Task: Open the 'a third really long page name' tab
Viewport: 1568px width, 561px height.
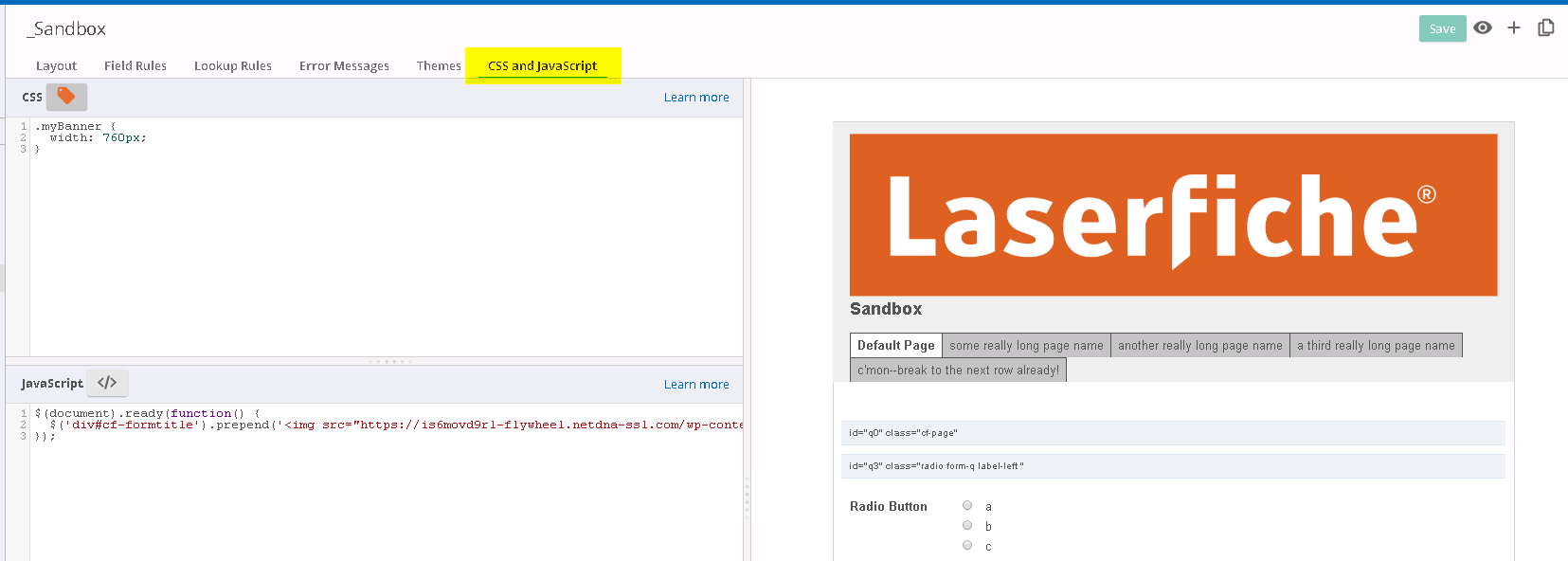Action: point(1376,346)
